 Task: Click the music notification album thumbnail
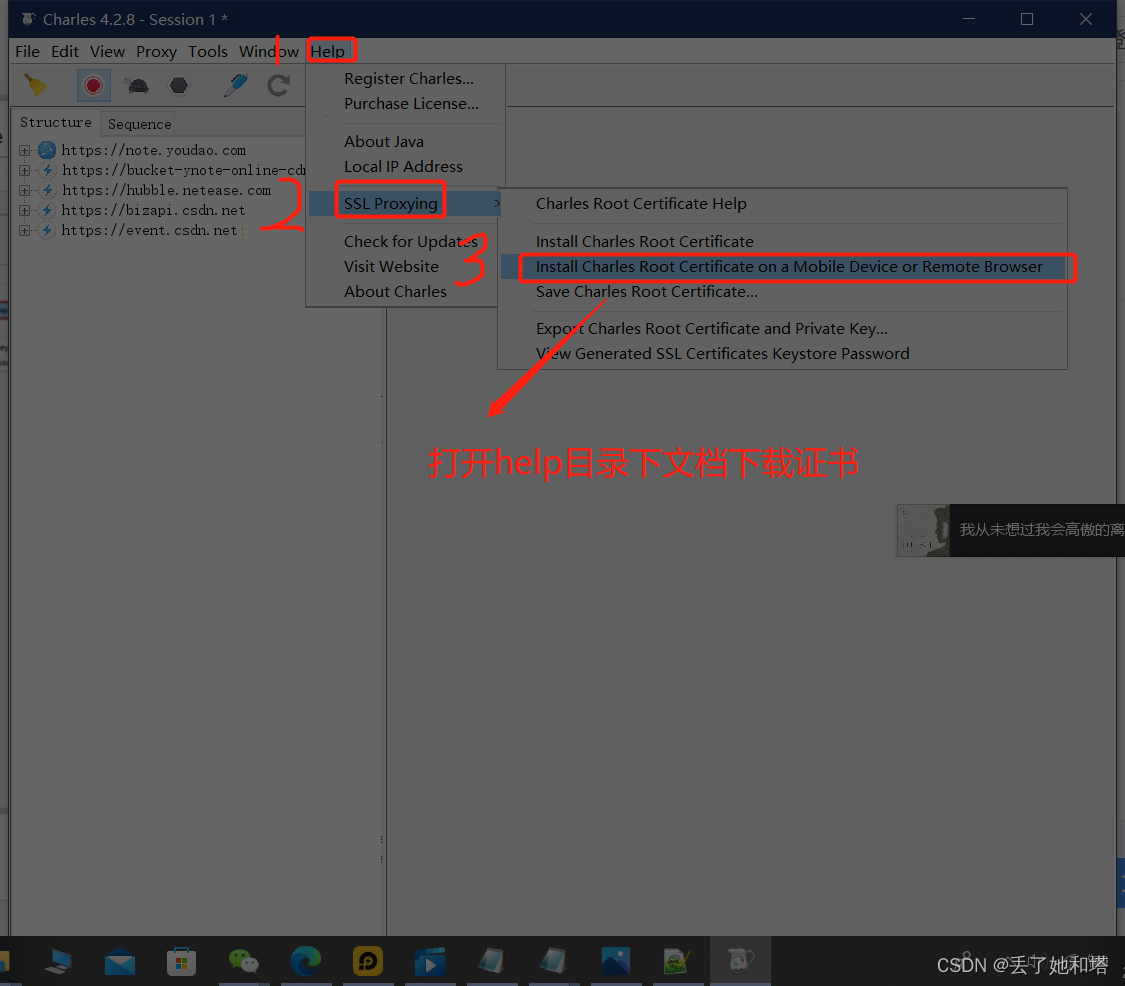923,530
